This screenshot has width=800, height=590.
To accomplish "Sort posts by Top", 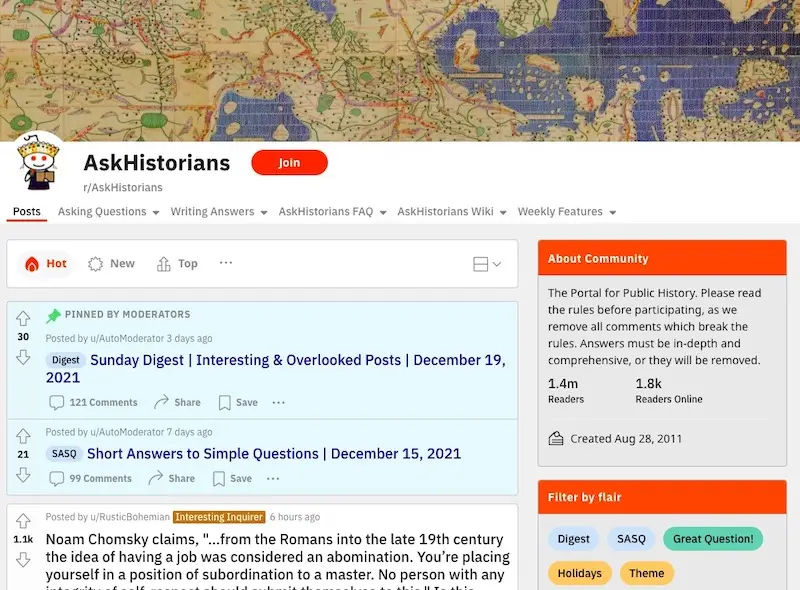I will coord(177,263).
